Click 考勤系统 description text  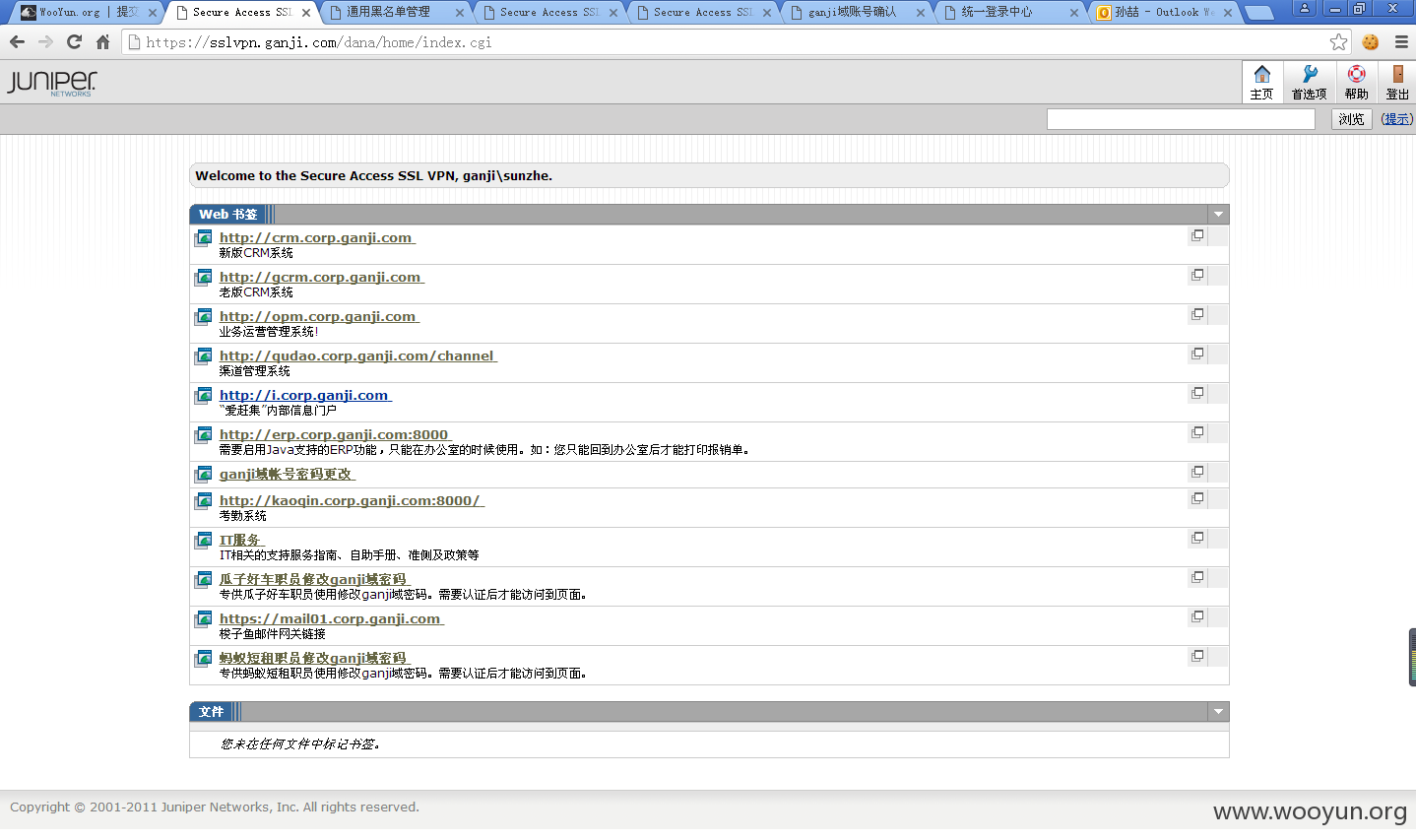tap(242, 516)
